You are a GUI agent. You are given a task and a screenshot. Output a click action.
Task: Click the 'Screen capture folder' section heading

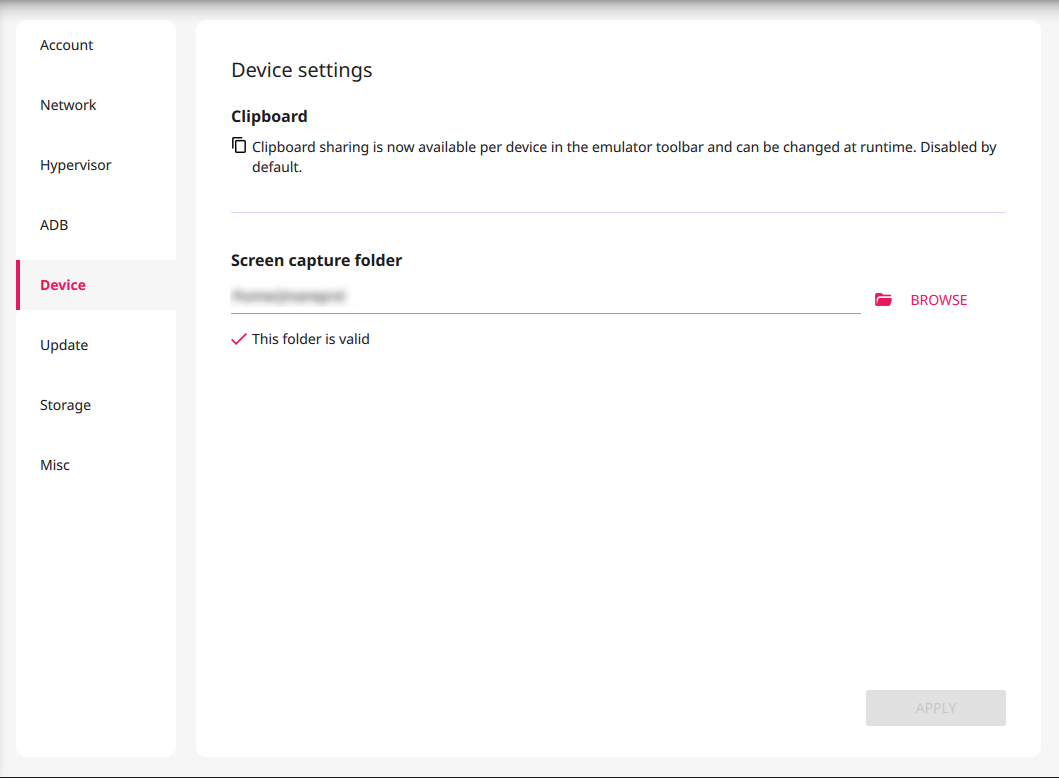tap(316, 260)
